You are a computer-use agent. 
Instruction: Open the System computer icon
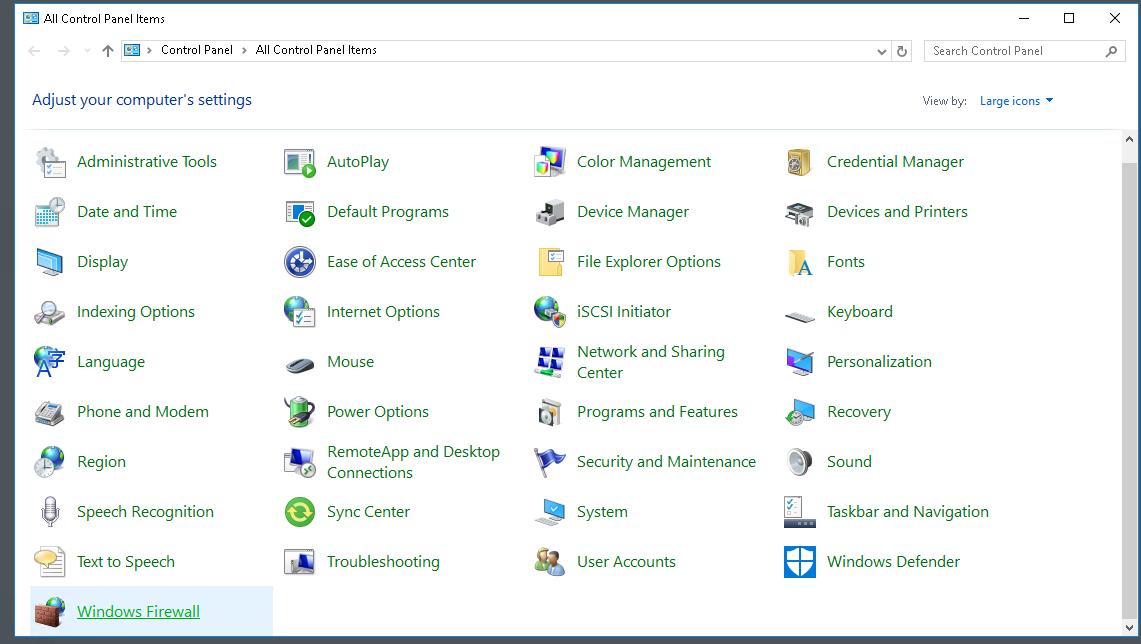pyautogui.click(x=549, y=512)
